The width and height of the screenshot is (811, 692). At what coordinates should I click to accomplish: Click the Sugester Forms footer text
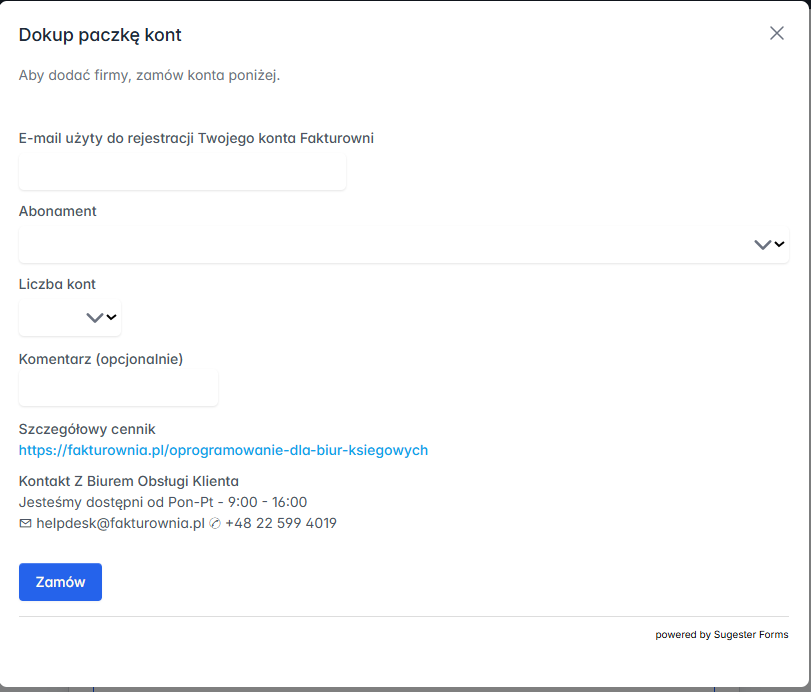[750, 635]
